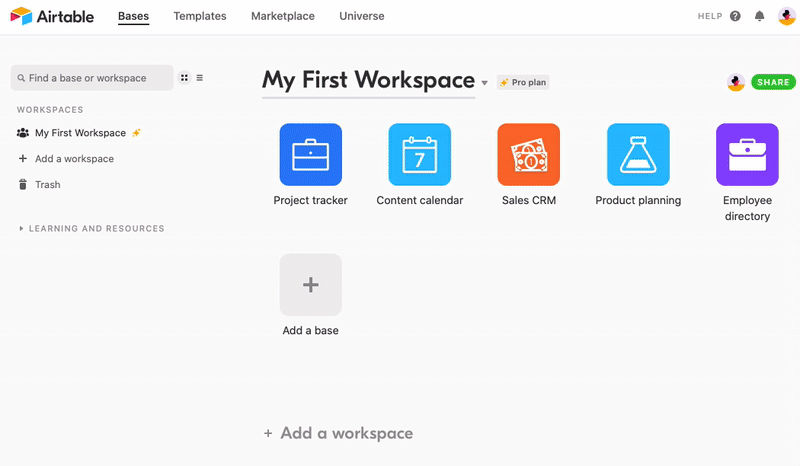Click the large Add a workspace at bottom

pyautogui.click(x=338, y=433)
